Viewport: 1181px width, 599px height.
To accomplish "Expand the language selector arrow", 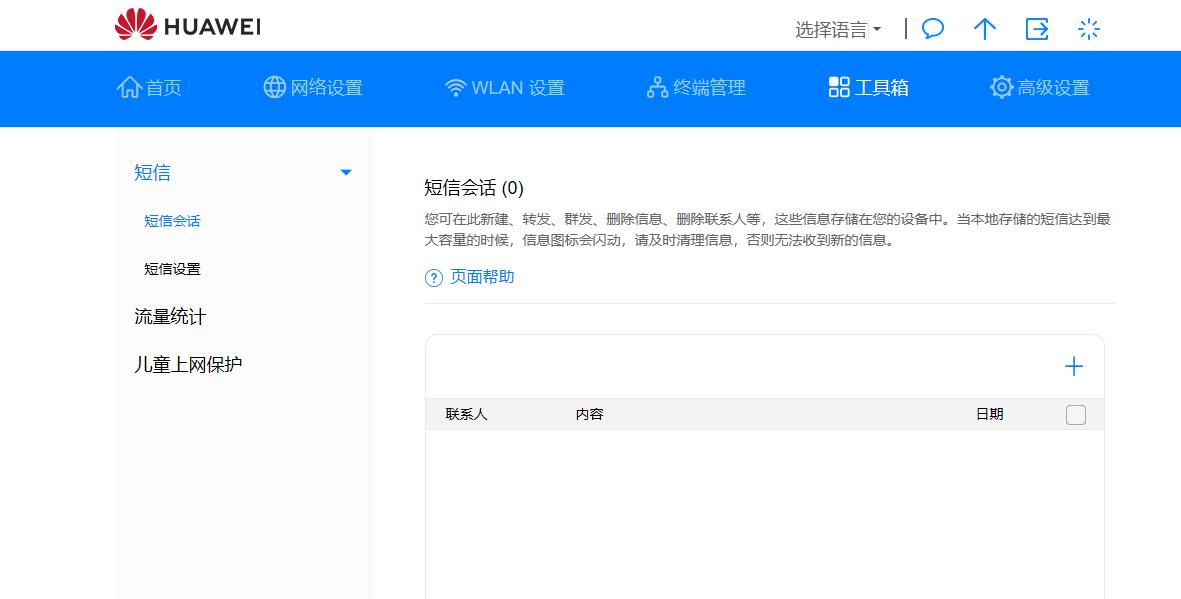I will click(877, 29).
